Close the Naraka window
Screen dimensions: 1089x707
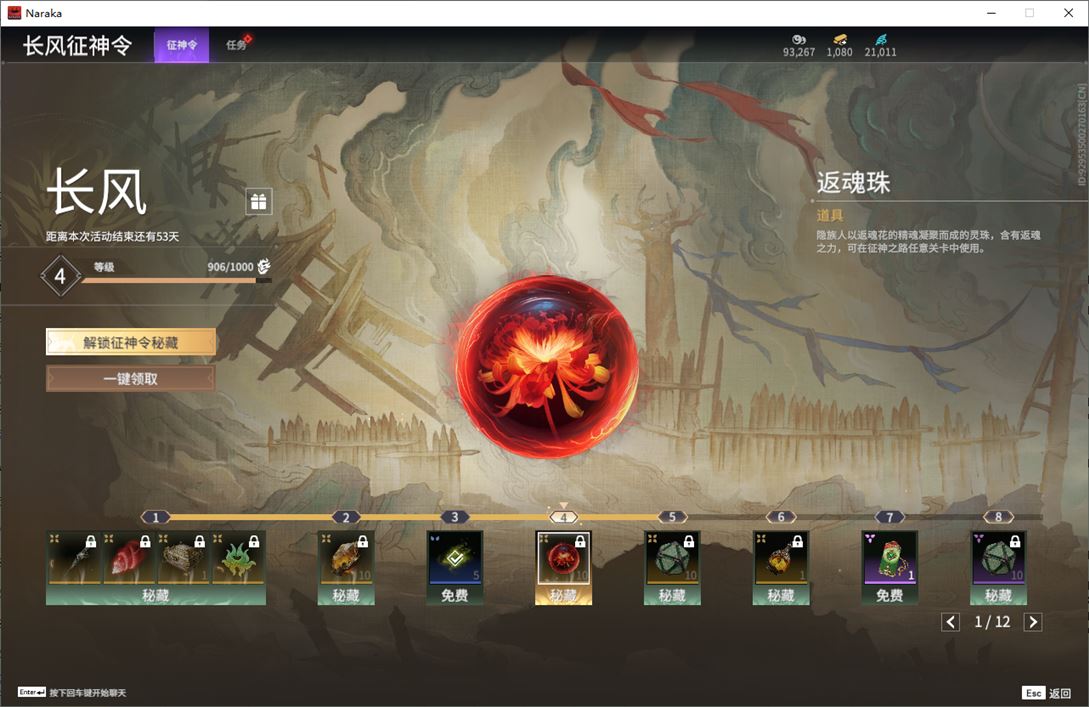[x=1068, y=13]
